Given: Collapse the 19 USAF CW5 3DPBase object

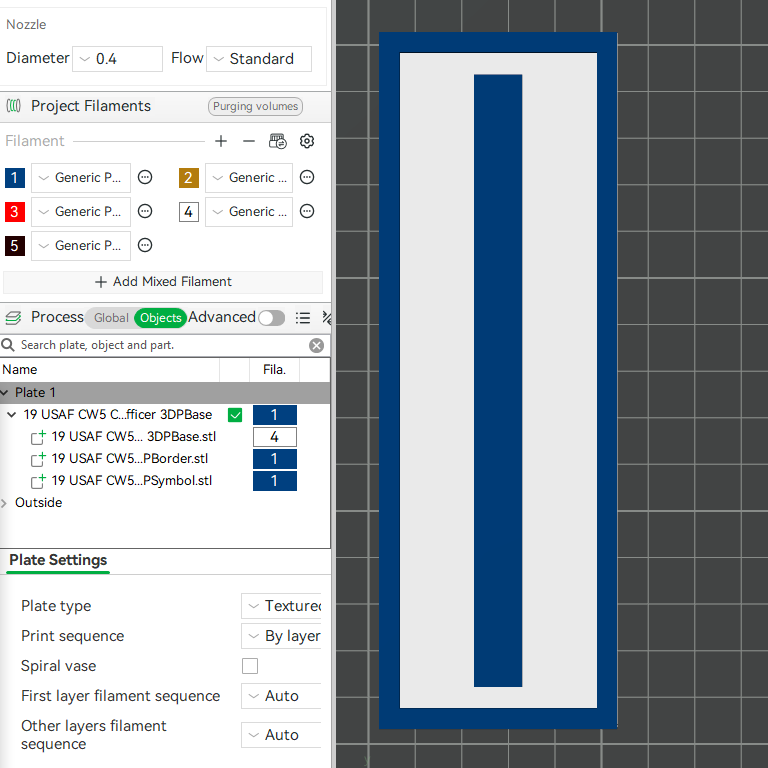Looking at the screenshot, I should pos(12,414).
